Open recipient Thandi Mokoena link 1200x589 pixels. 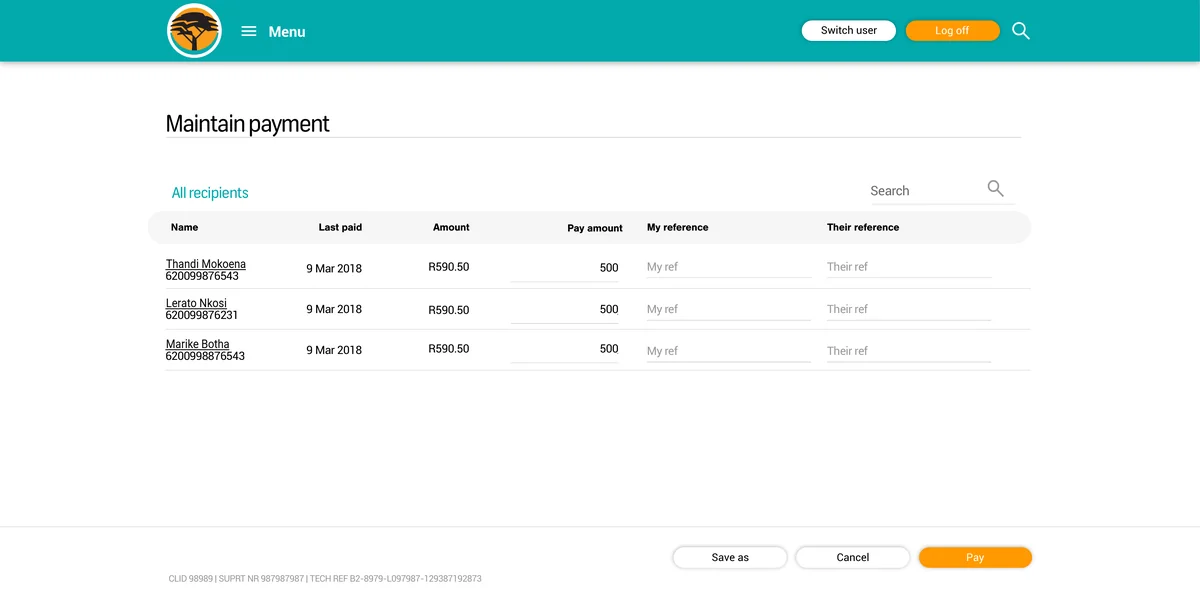pos(206,264)
